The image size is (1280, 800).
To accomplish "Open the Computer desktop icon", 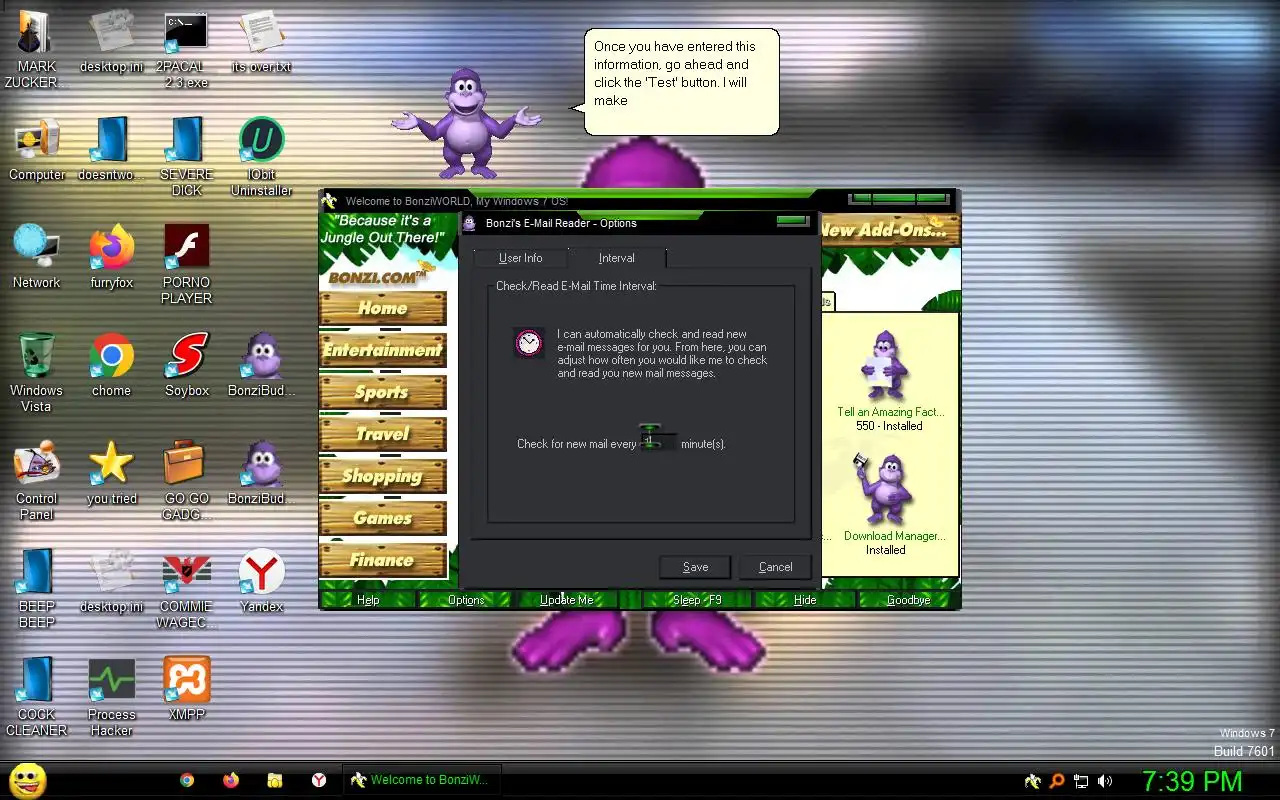I will point(37,150).
